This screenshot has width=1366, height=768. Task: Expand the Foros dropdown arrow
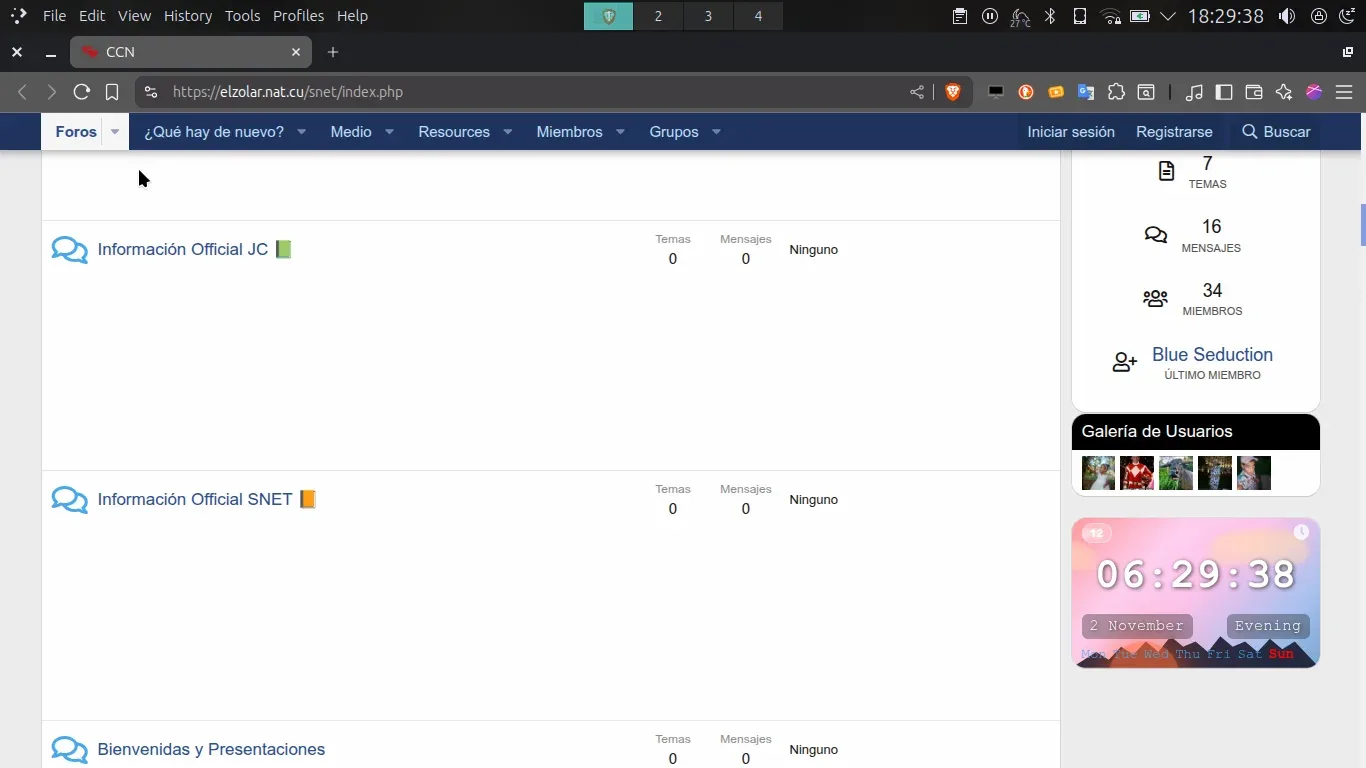coord(115,132)
